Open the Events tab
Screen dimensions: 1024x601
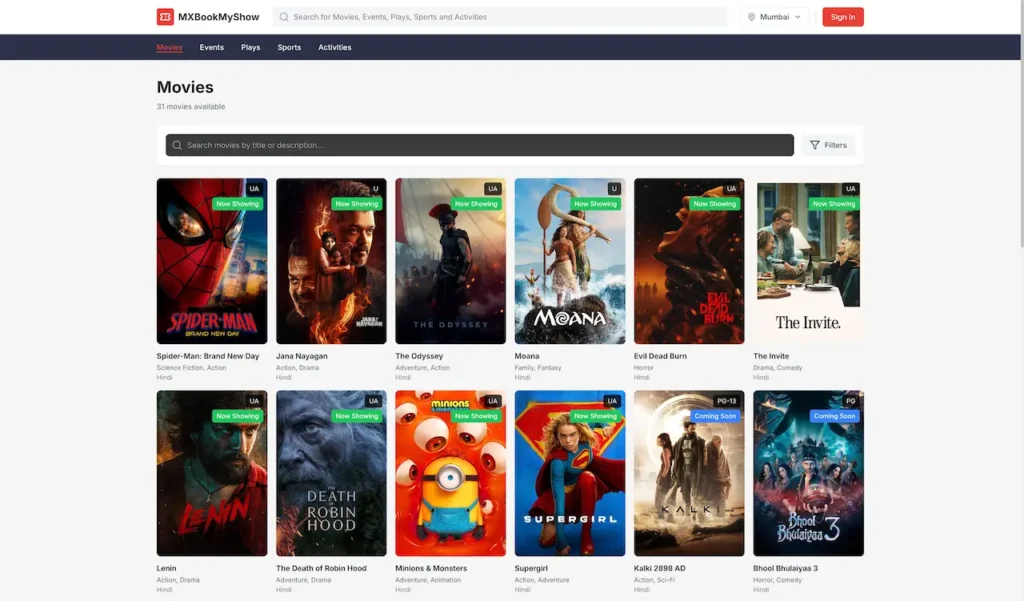212,47
